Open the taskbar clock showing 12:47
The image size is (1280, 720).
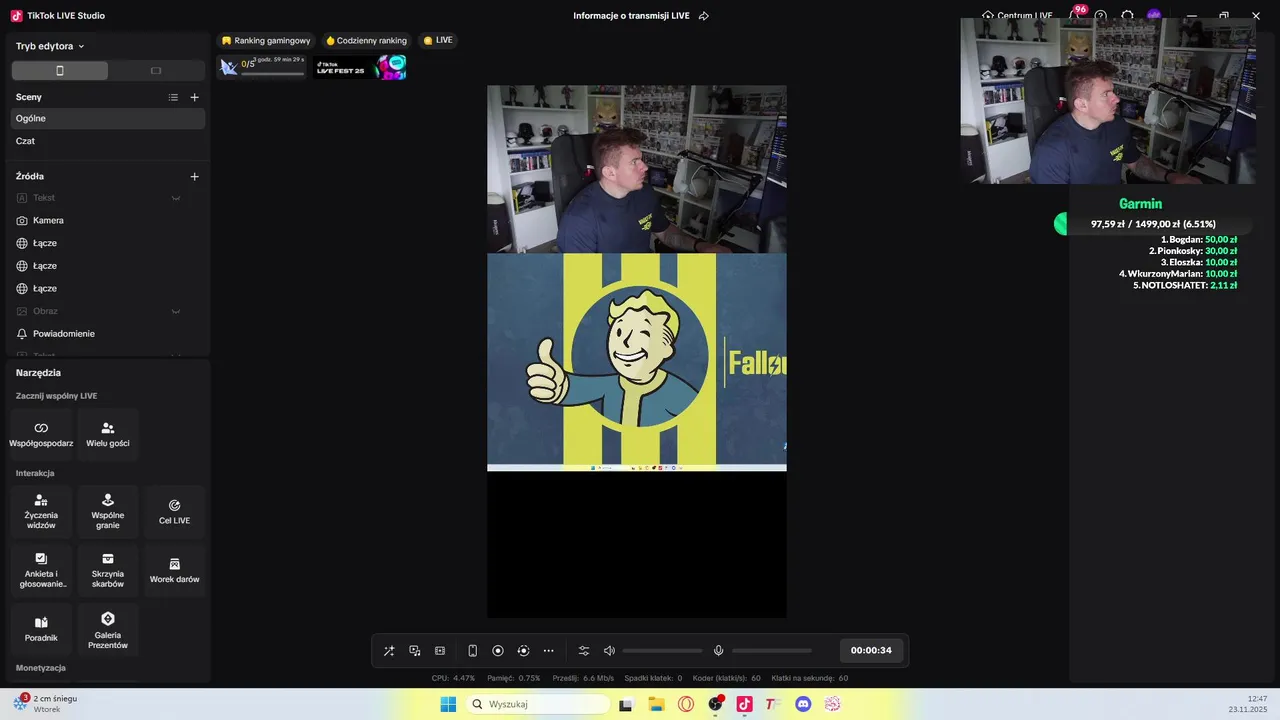tap(1248, 704)
